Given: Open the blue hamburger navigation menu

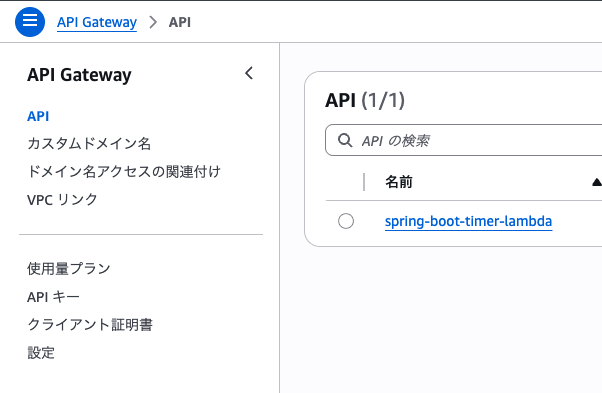Looking at the screenshot, I should pyautogui.click(x=30, y=22).
